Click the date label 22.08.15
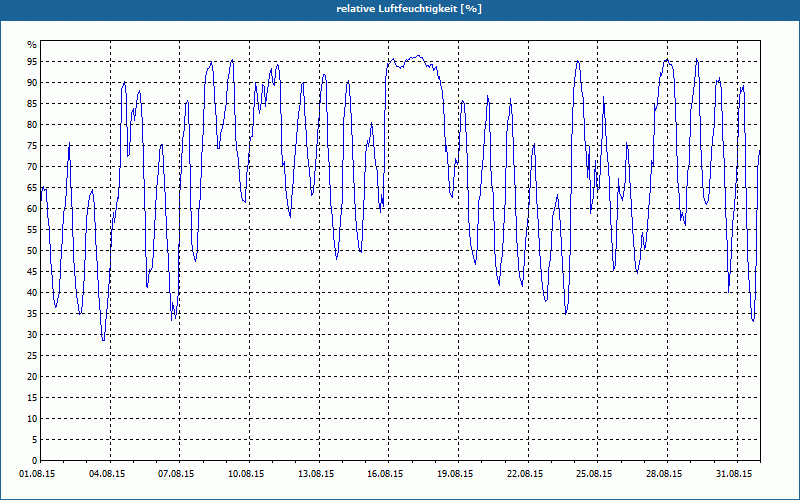Viewport: 800px width, 500px height. pyautogui.click(x=525, y=474)
